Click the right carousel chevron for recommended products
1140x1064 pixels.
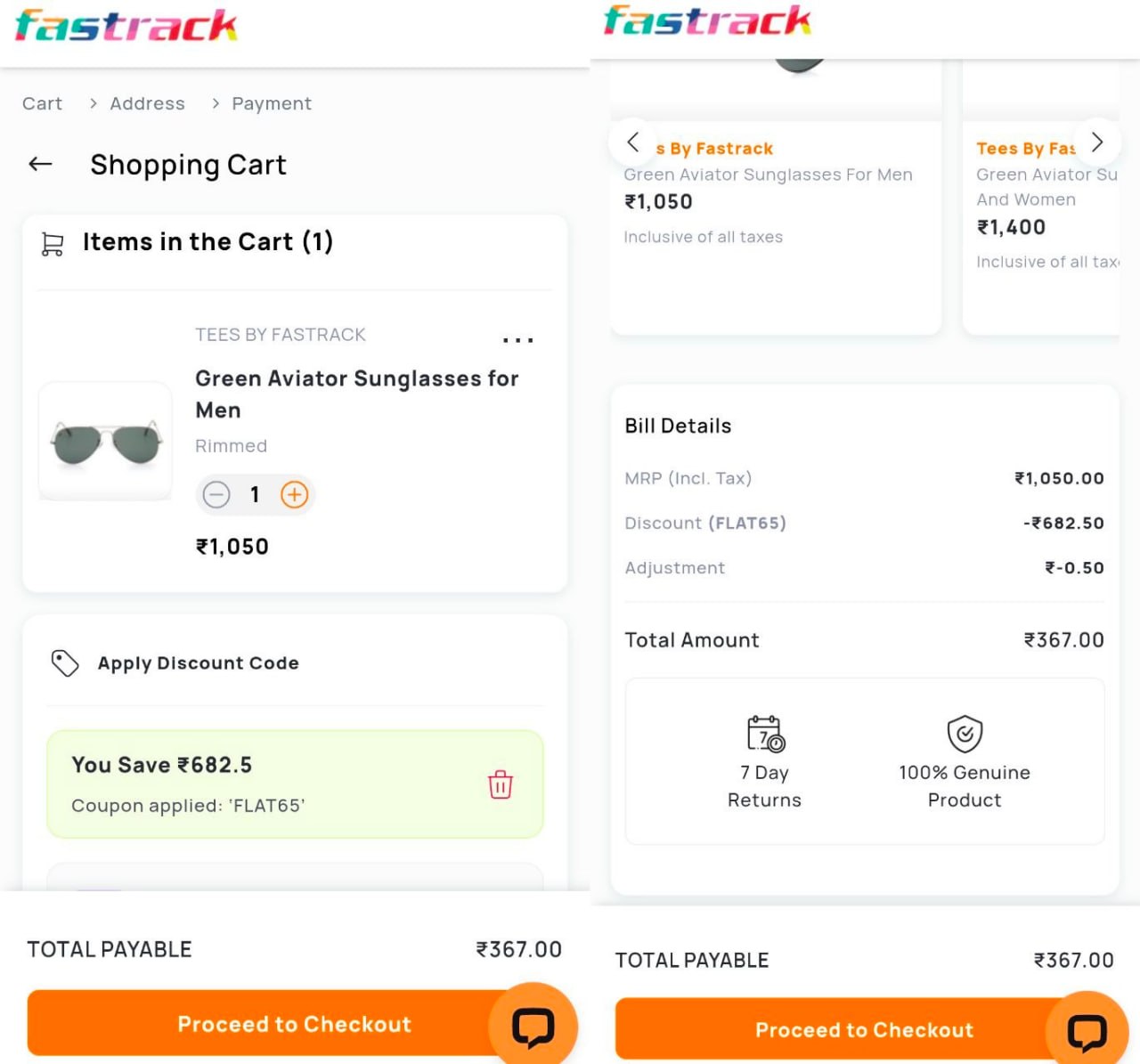pyautogui.click(x=1097, y=142)
